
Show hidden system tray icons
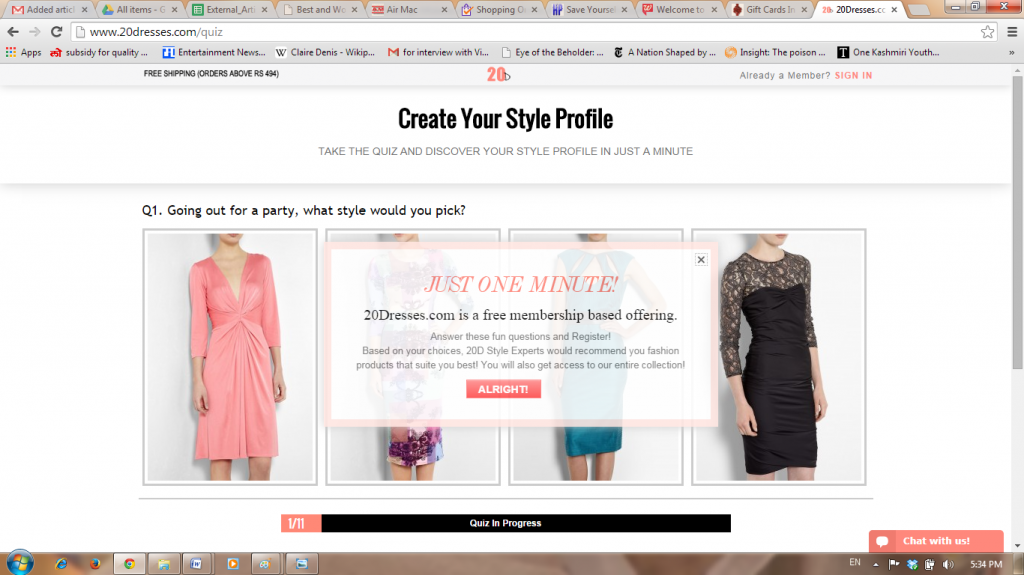876,564
